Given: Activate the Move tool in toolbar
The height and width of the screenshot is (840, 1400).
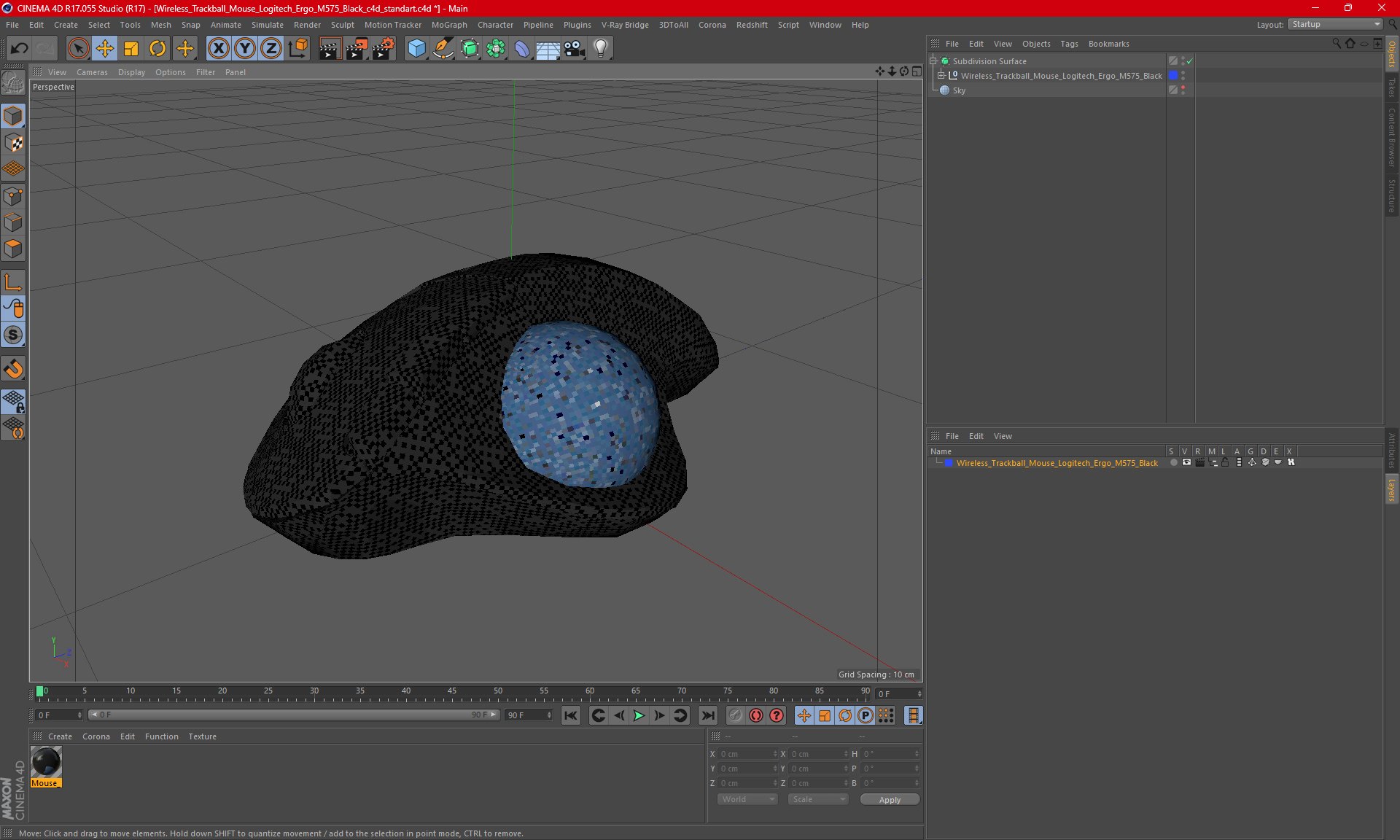Looking at the screenshot, I should (x=105, y=49).
